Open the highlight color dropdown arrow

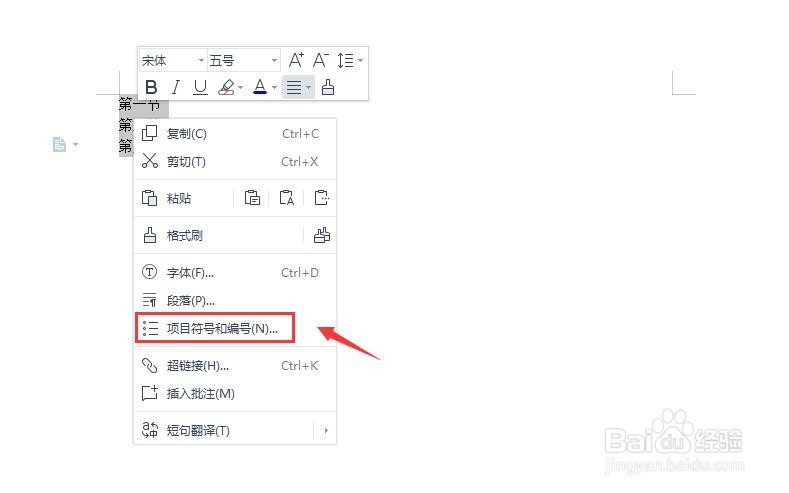coord(241,88)
